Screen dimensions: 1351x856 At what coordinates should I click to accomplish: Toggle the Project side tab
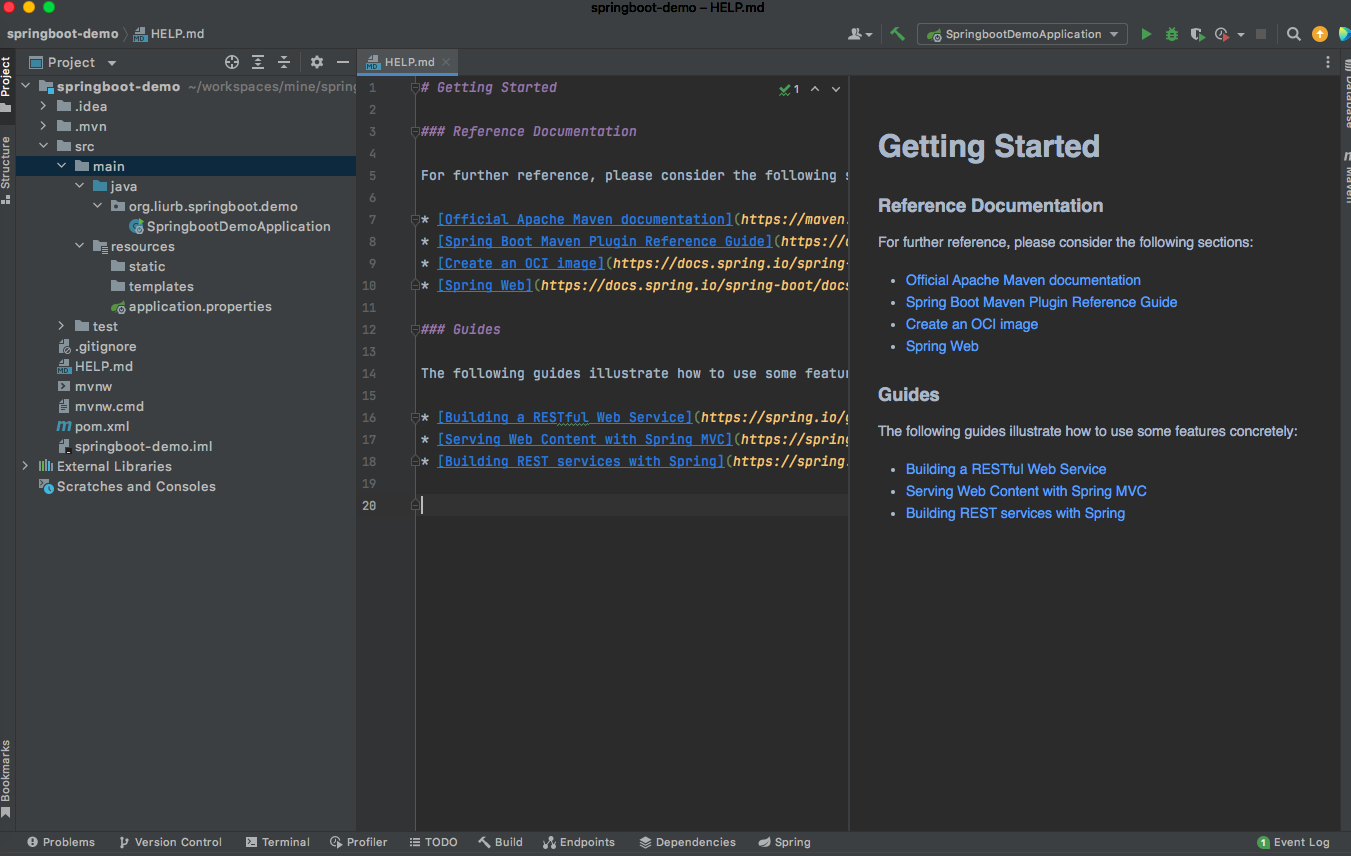click(6, 83)
